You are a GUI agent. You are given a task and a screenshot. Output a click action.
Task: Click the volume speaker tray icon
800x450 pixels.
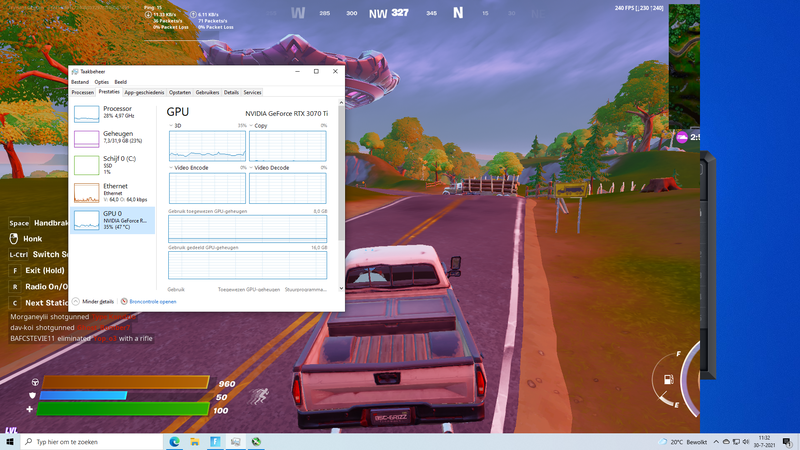pyautogui.click(x=746, y=442)
